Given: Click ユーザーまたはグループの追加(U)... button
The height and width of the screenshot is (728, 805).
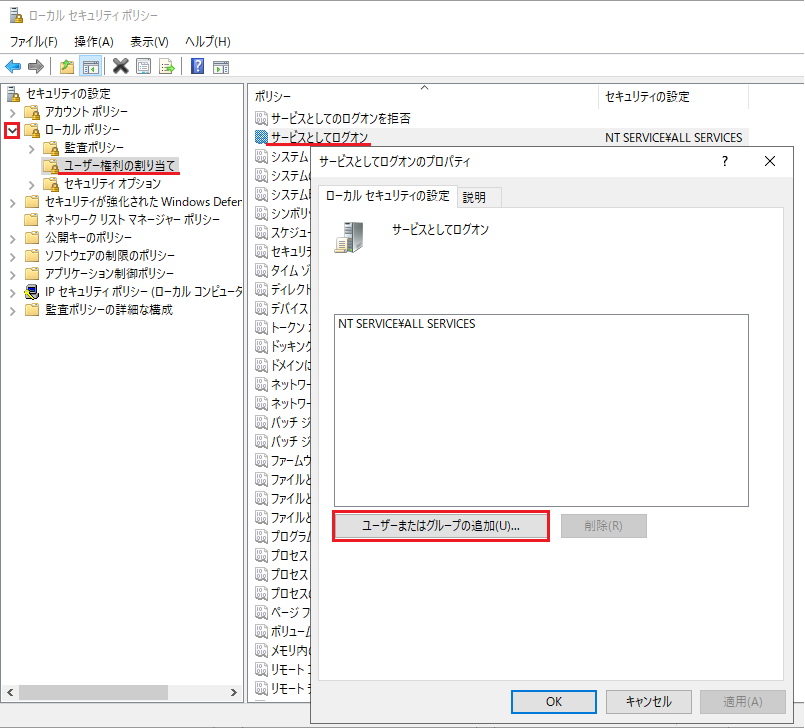Looking at the screenshot, I should click(441, 526).
